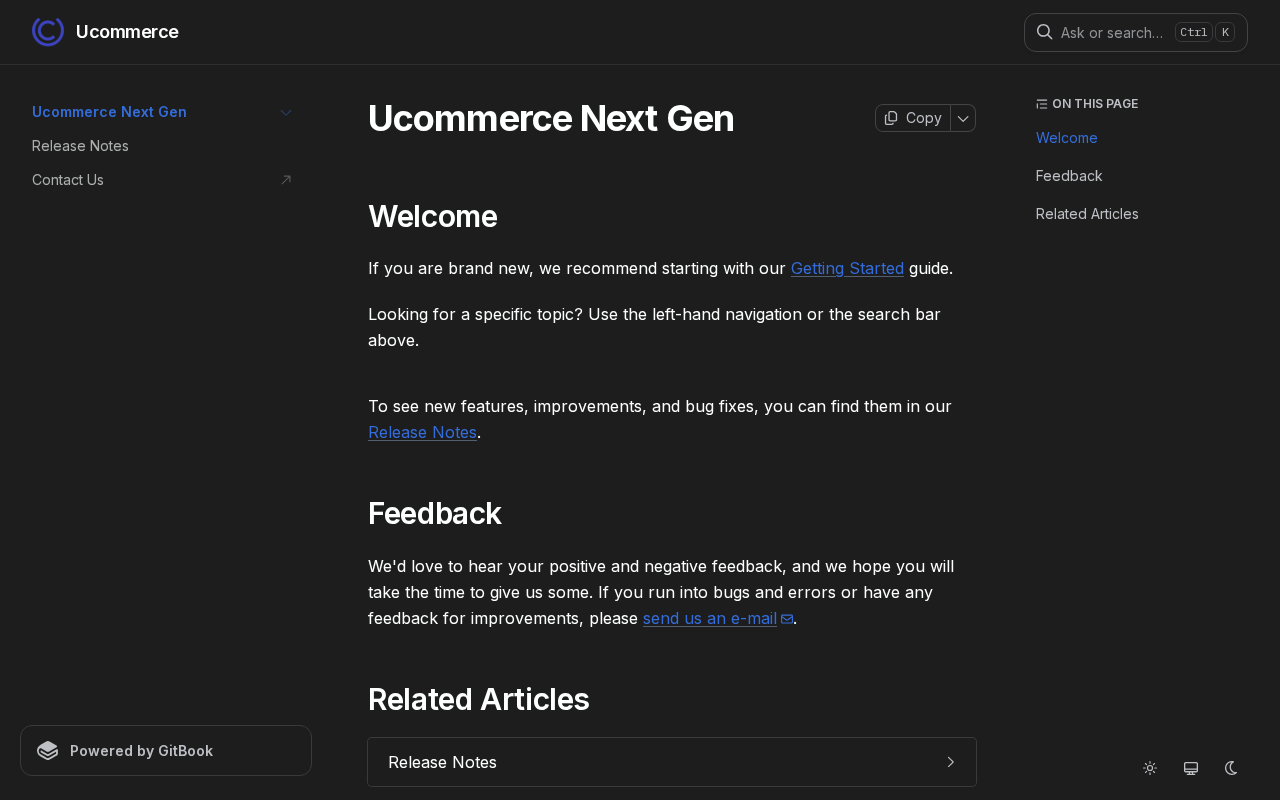The width and height of the screenshot is (1280, 800).
Task: Switch to dark theme moon toggle
Action: (x=1232, y=768)
